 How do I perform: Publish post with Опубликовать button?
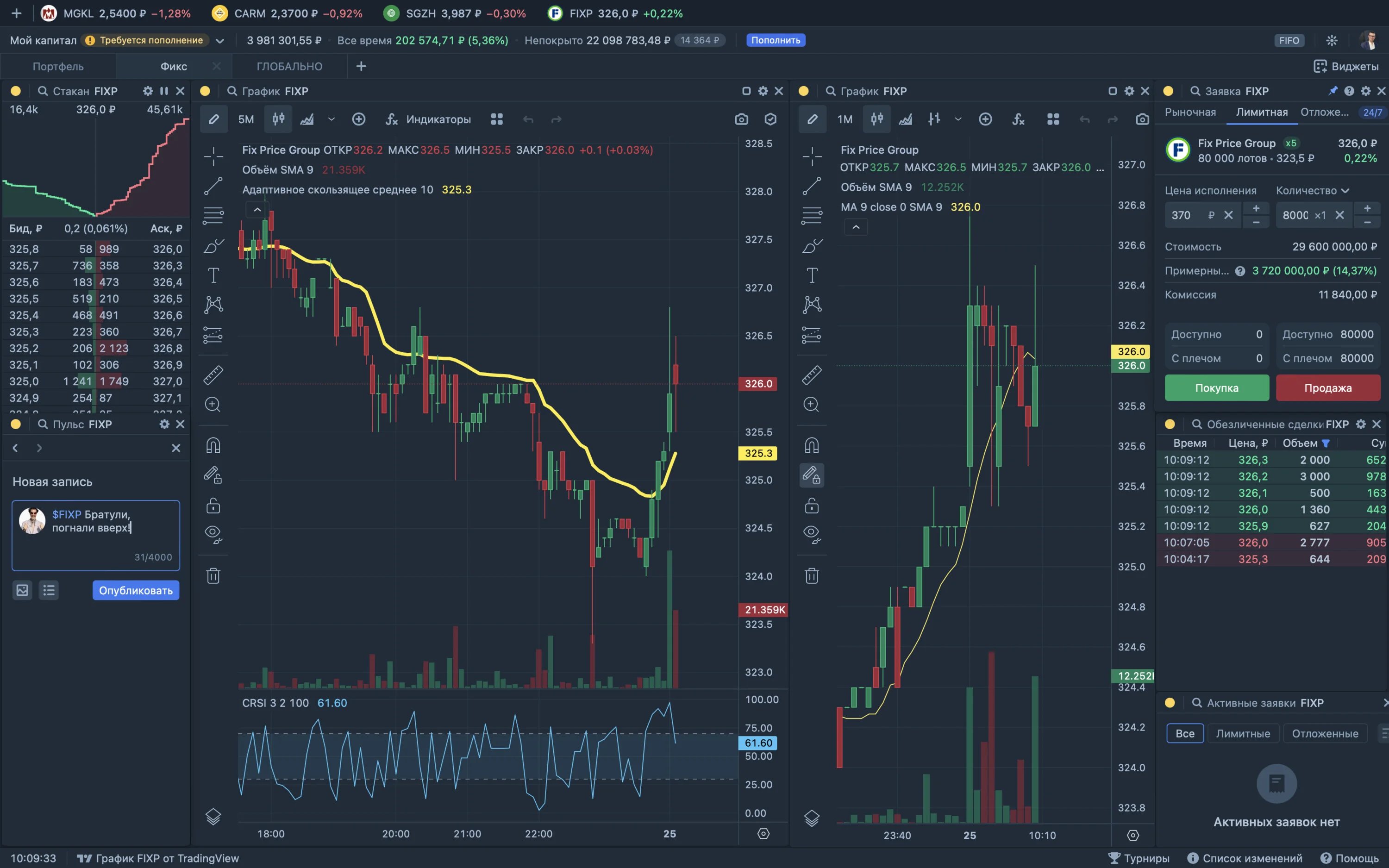tap(136, 590)
